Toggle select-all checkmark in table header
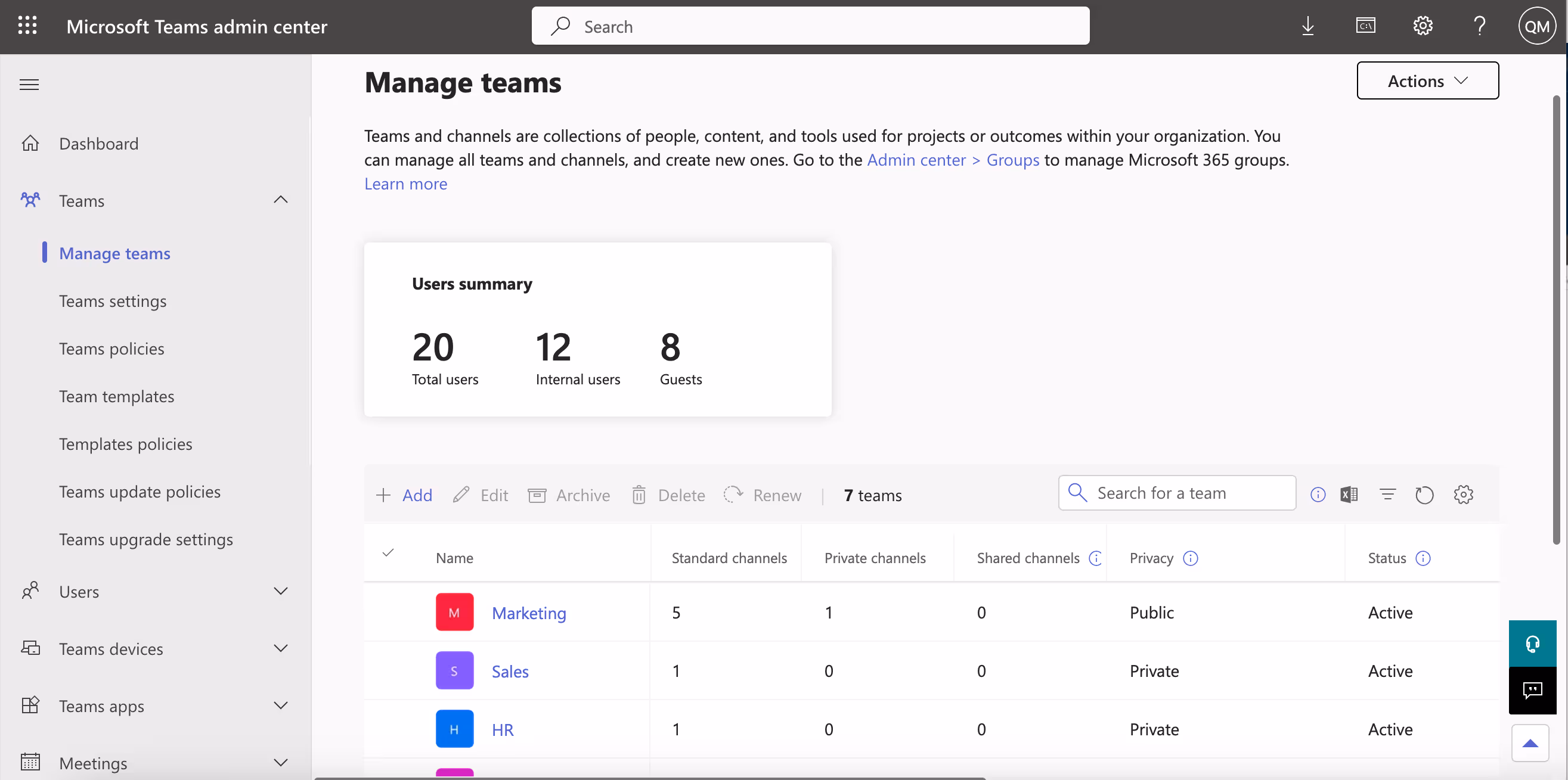The width and height of the screenshot is (1568, 780). pos(388,552)
